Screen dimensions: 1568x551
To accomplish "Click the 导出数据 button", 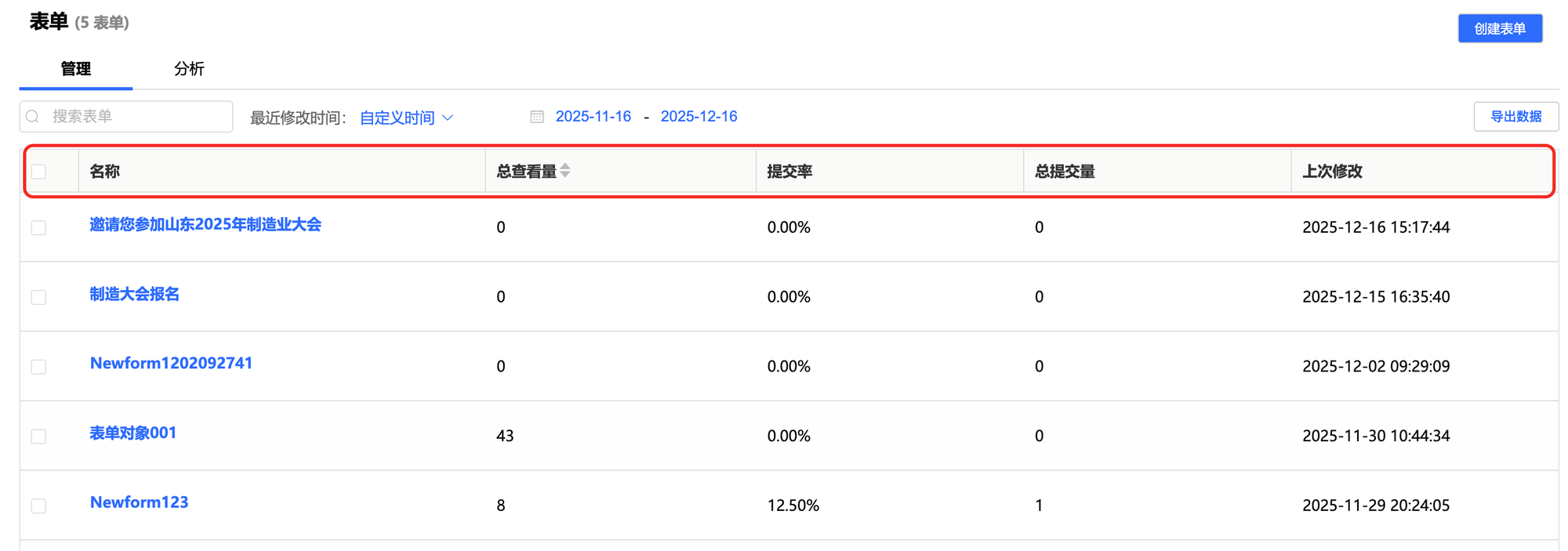I will coord(1515,117).
